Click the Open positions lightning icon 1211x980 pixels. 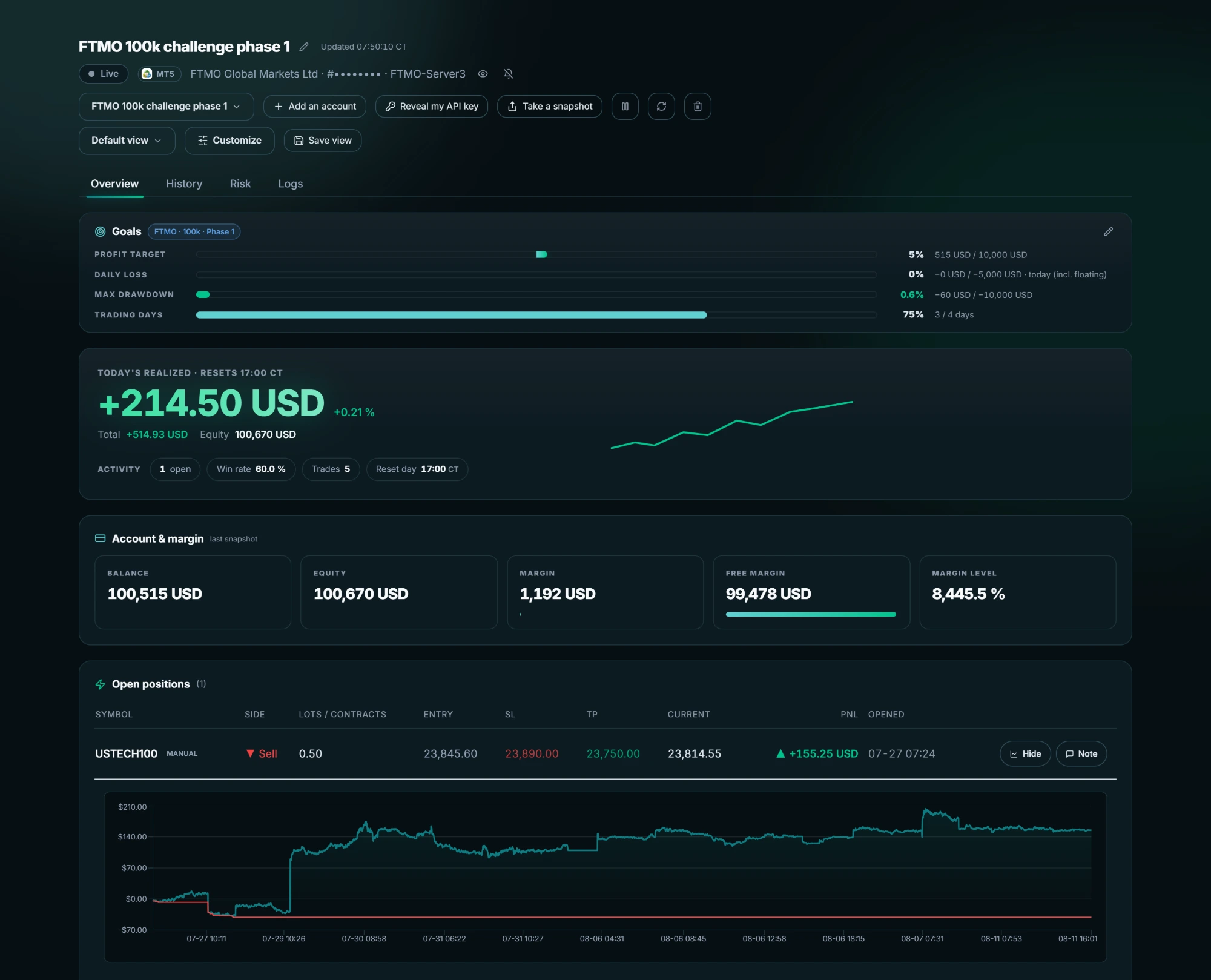[x=101, y=684]
